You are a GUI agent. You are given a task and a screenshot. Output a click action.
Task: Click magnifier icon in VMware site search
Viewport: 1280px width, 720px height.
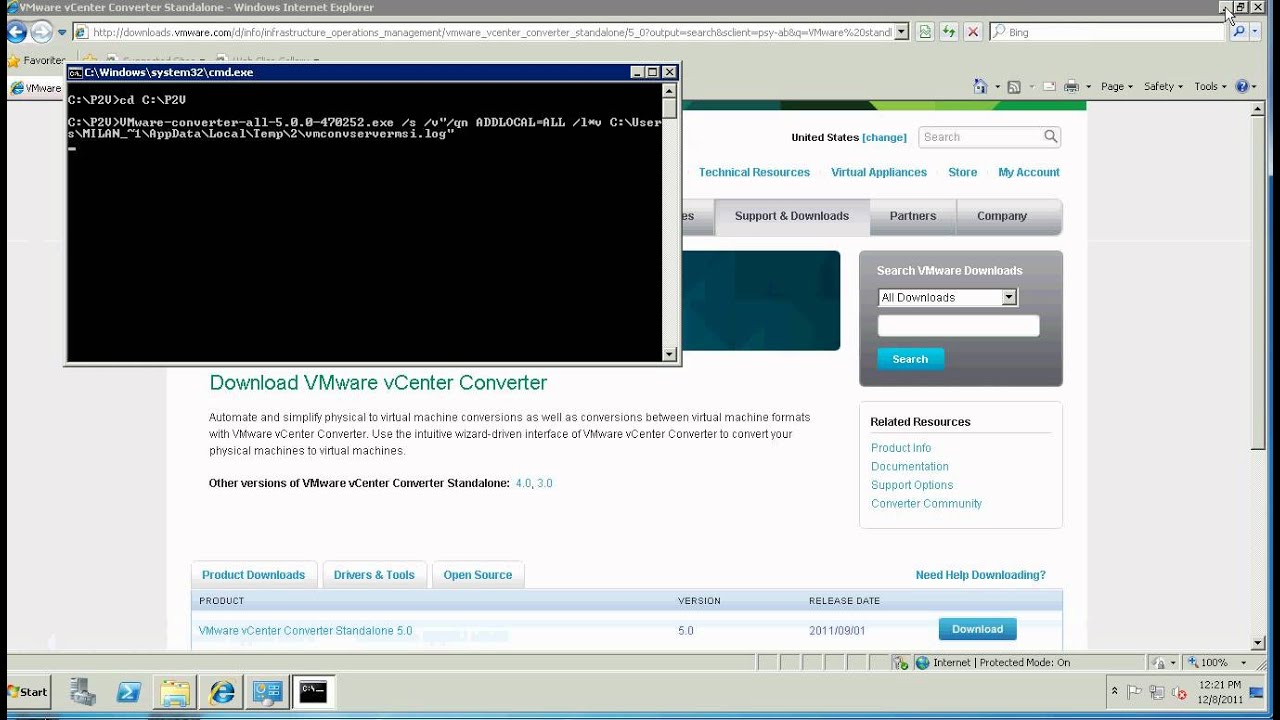click(x=1050, y=137)
